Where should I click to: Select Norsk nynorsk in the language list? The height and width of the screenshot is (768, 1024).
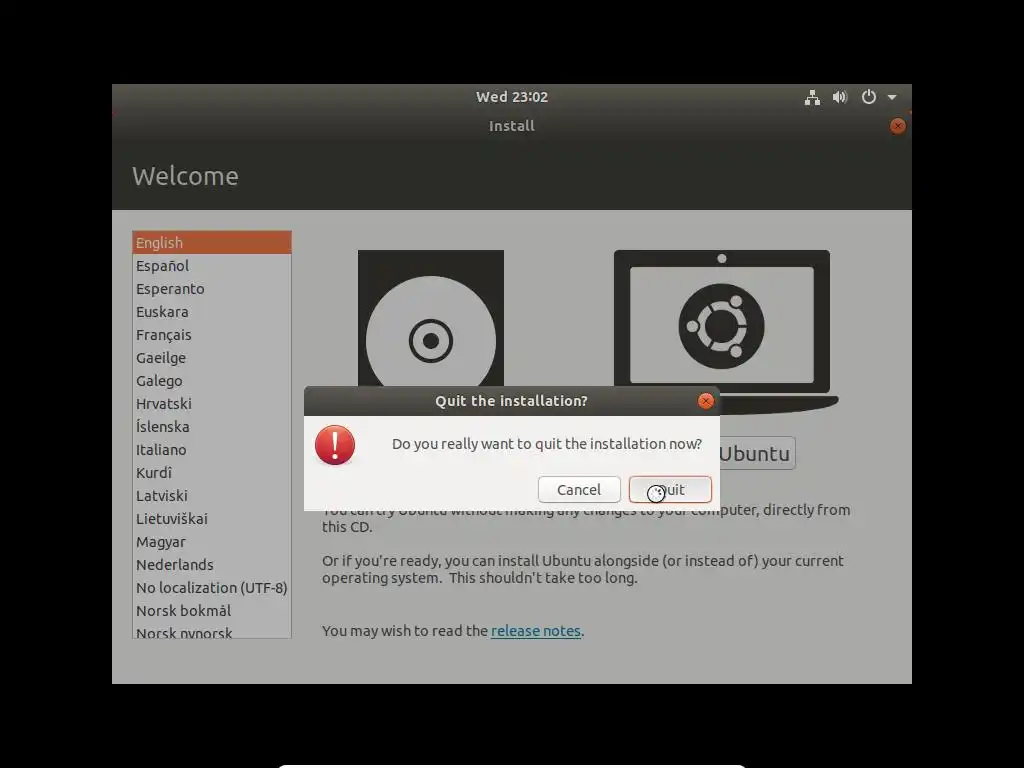click(x=212, y=631)
